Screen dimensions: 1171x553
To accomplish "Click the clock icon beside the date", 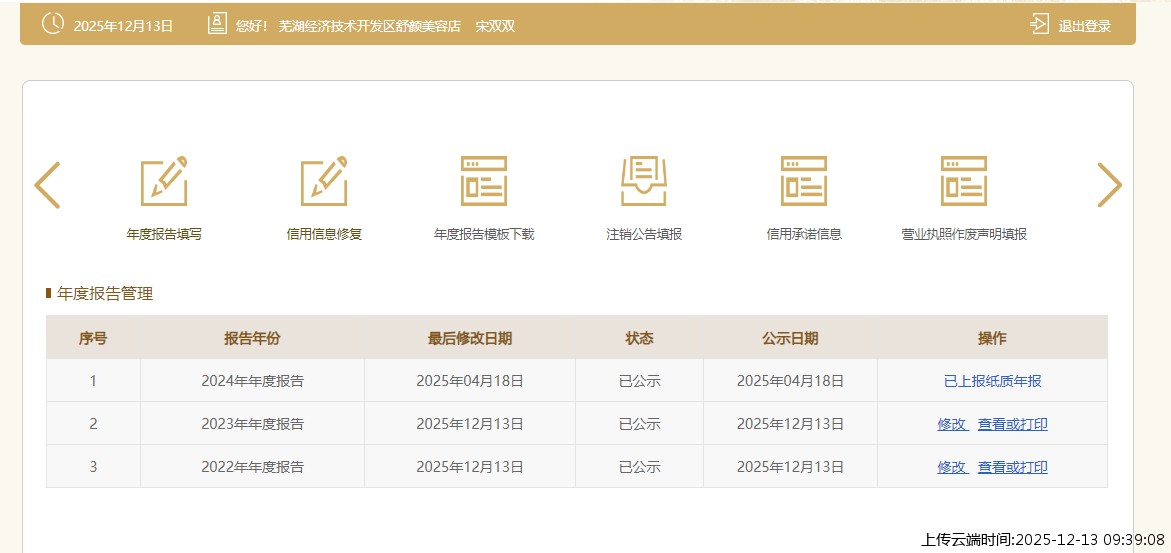I will (53, 25).
